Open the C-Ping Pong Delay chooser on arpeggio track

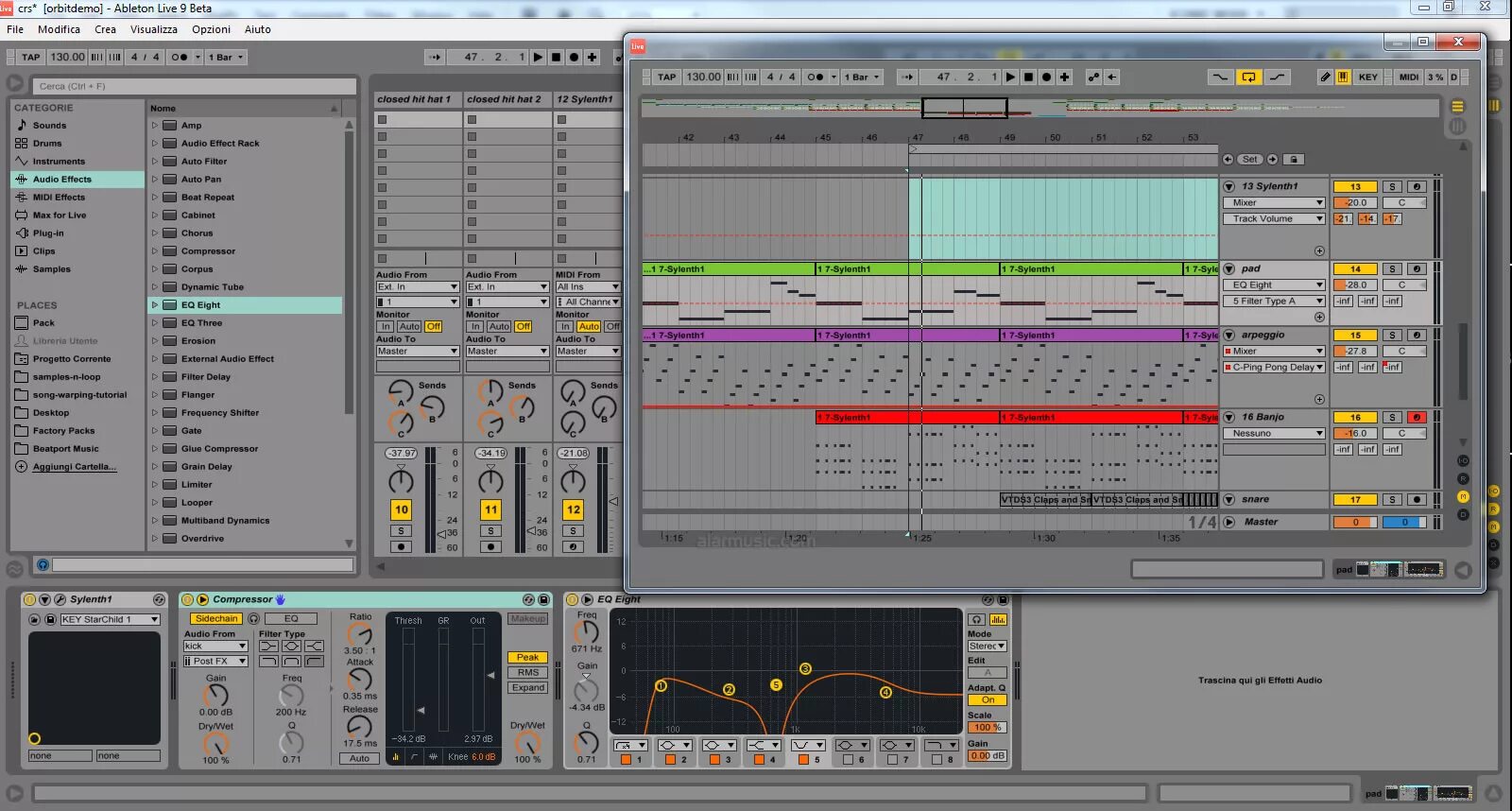1275,367
